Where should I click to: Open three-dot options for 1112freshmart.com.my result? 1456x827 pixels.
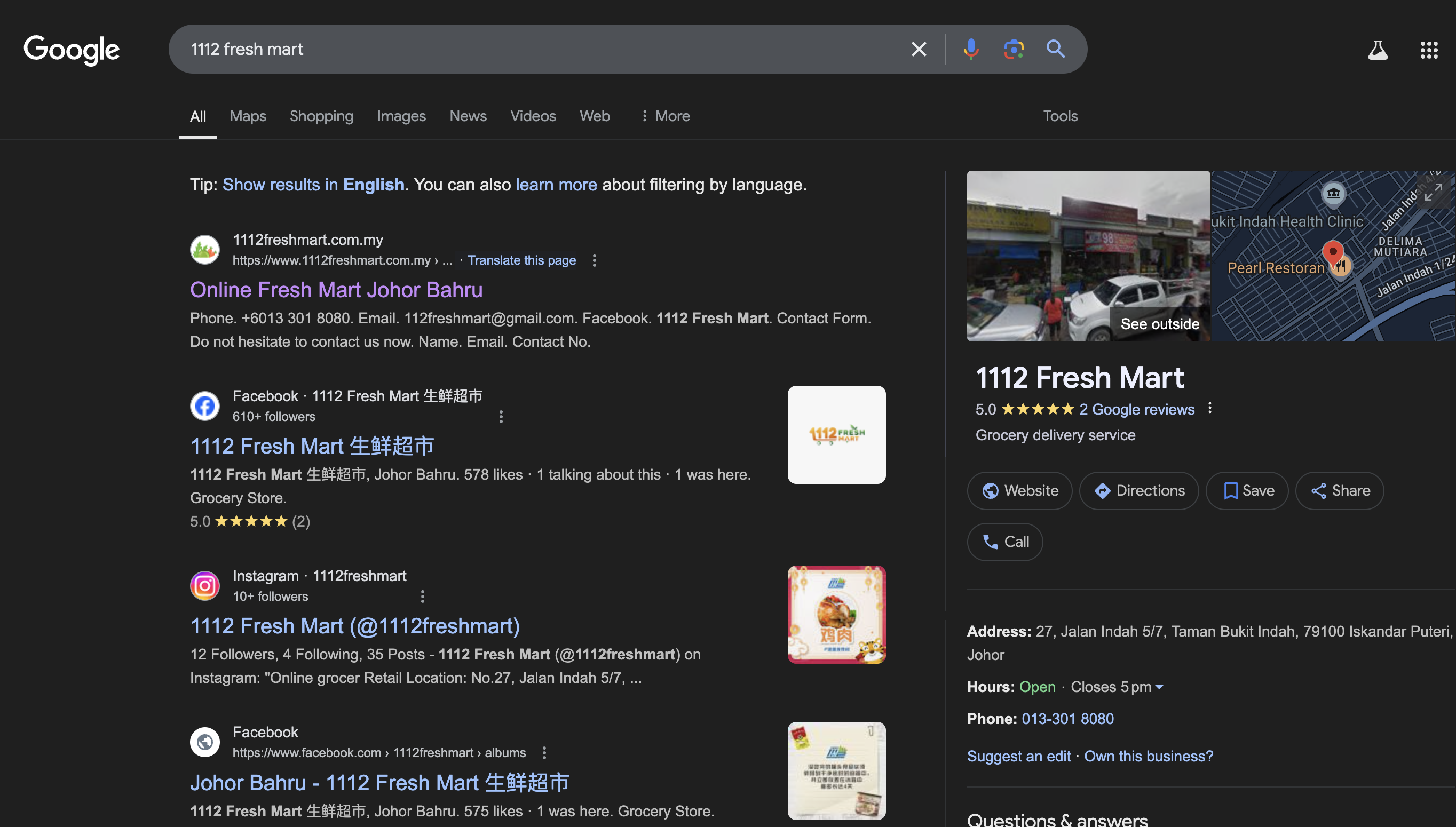coord(594,260)
